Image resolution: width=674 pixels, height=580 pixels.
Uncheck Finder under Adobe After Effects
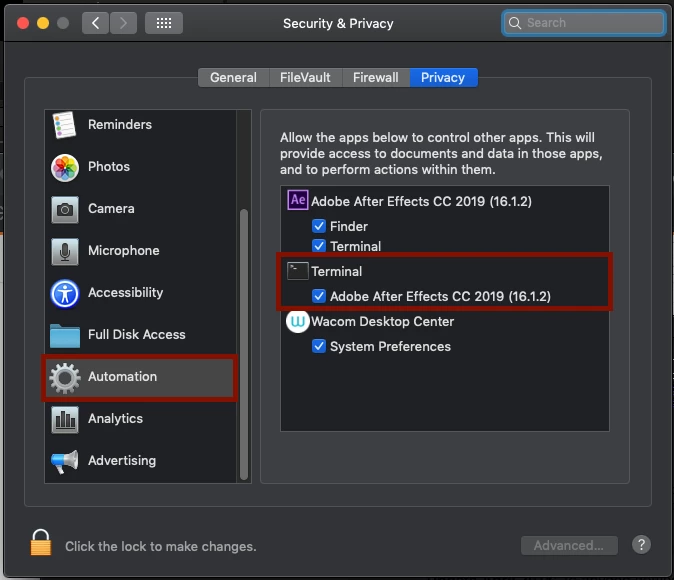click(x=319, y=226)
